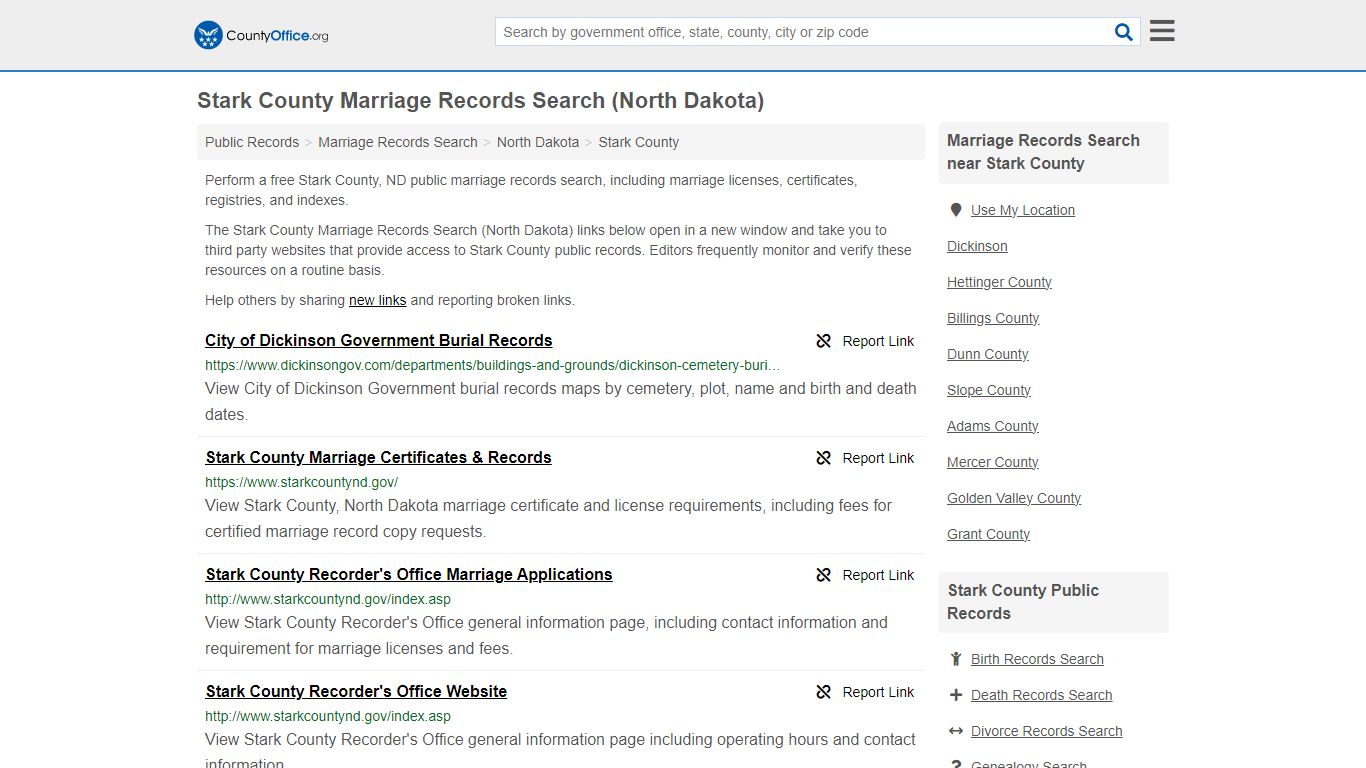The width and height of the screenshot is (1366, 768).
Task: Open Billings County link
Action: point(993,318)
